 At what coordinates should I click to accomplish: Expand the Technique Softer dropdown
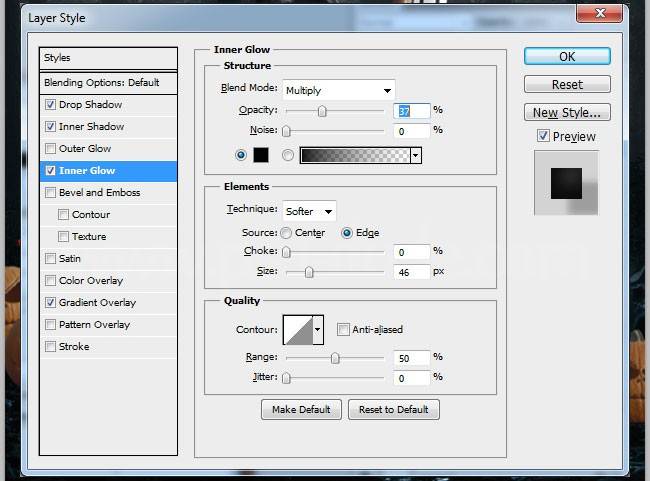pos(309,211)
